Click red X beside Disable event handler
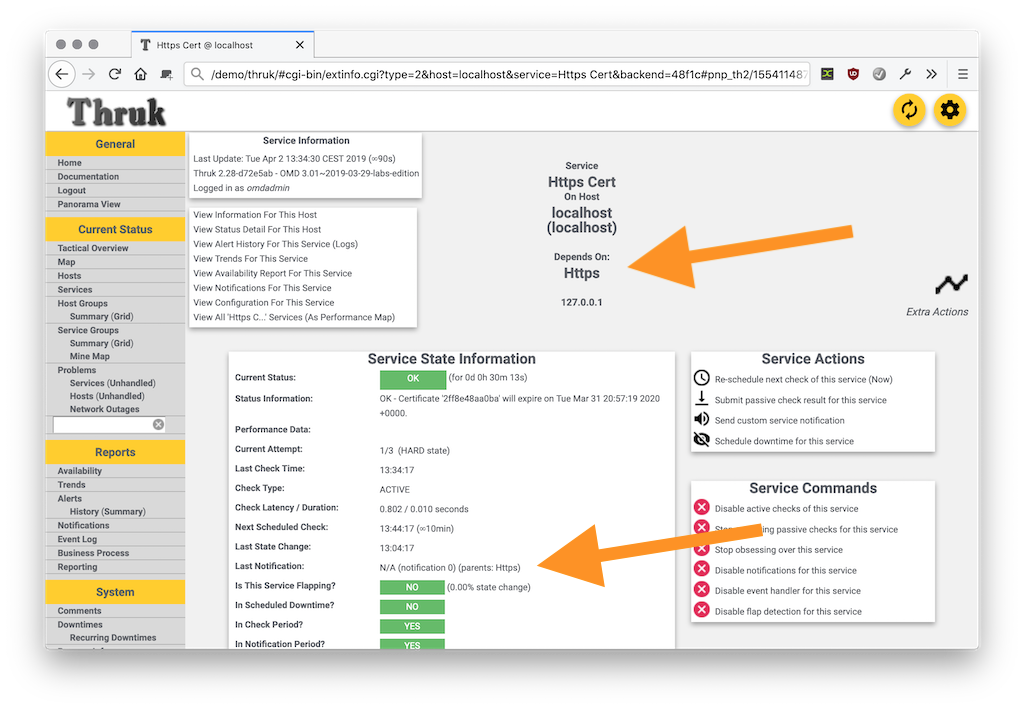The height and width of the screenshot is (709, 1024). 701,590
